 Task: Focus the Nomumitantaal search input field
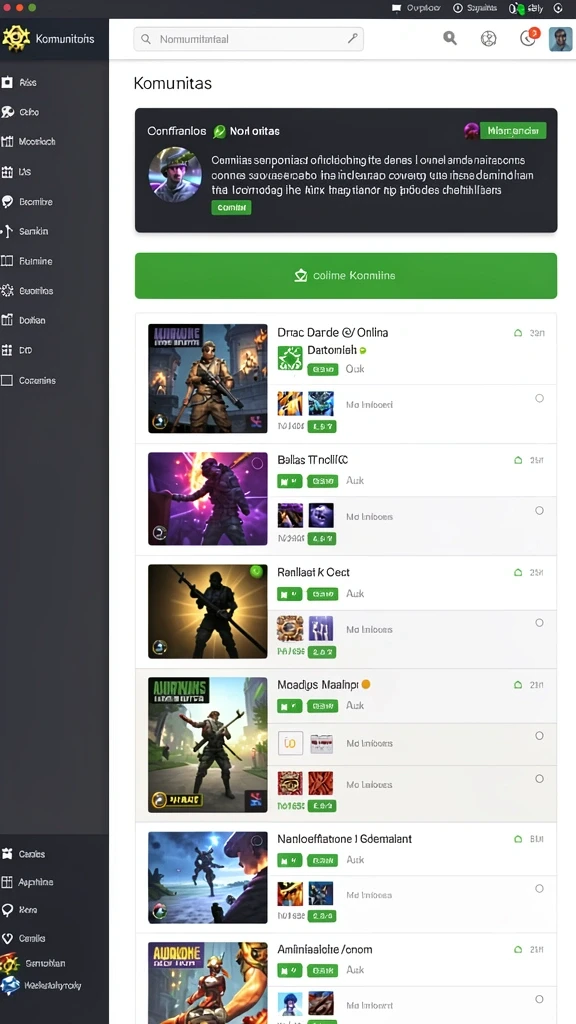tap(248, 39)
